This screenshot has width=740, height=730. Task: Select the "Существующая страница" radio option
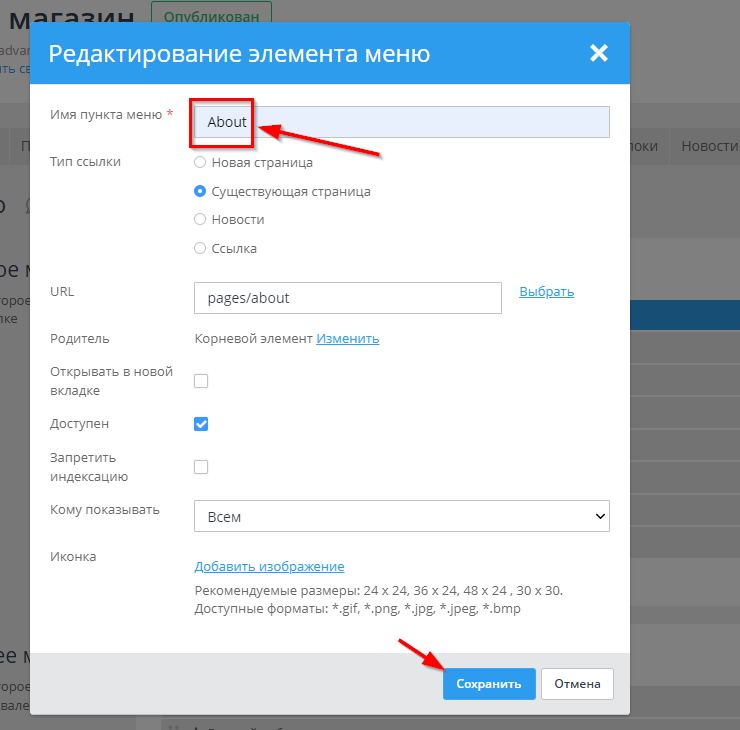[x=200, y=191]
